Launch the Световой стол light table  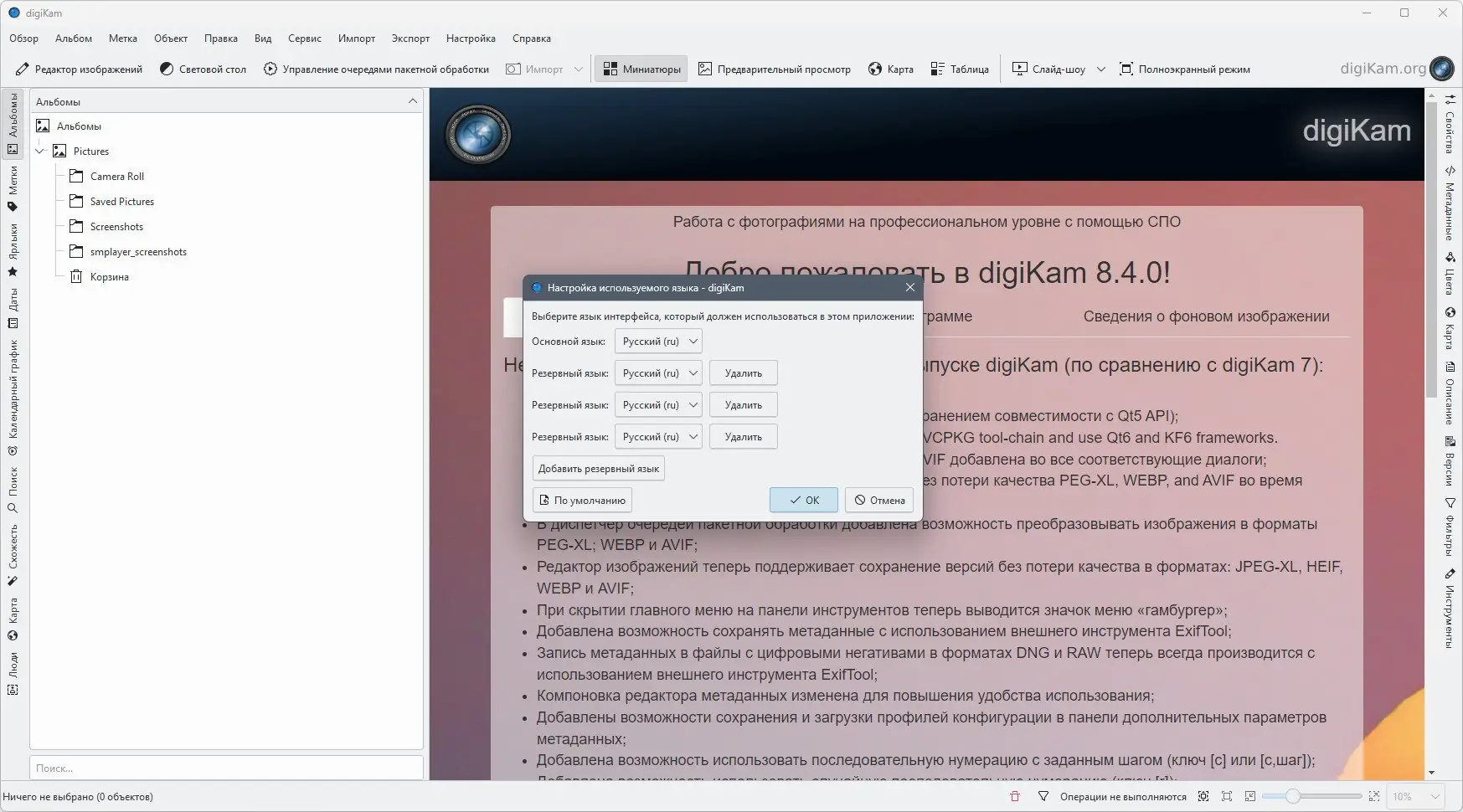point(203,69)
